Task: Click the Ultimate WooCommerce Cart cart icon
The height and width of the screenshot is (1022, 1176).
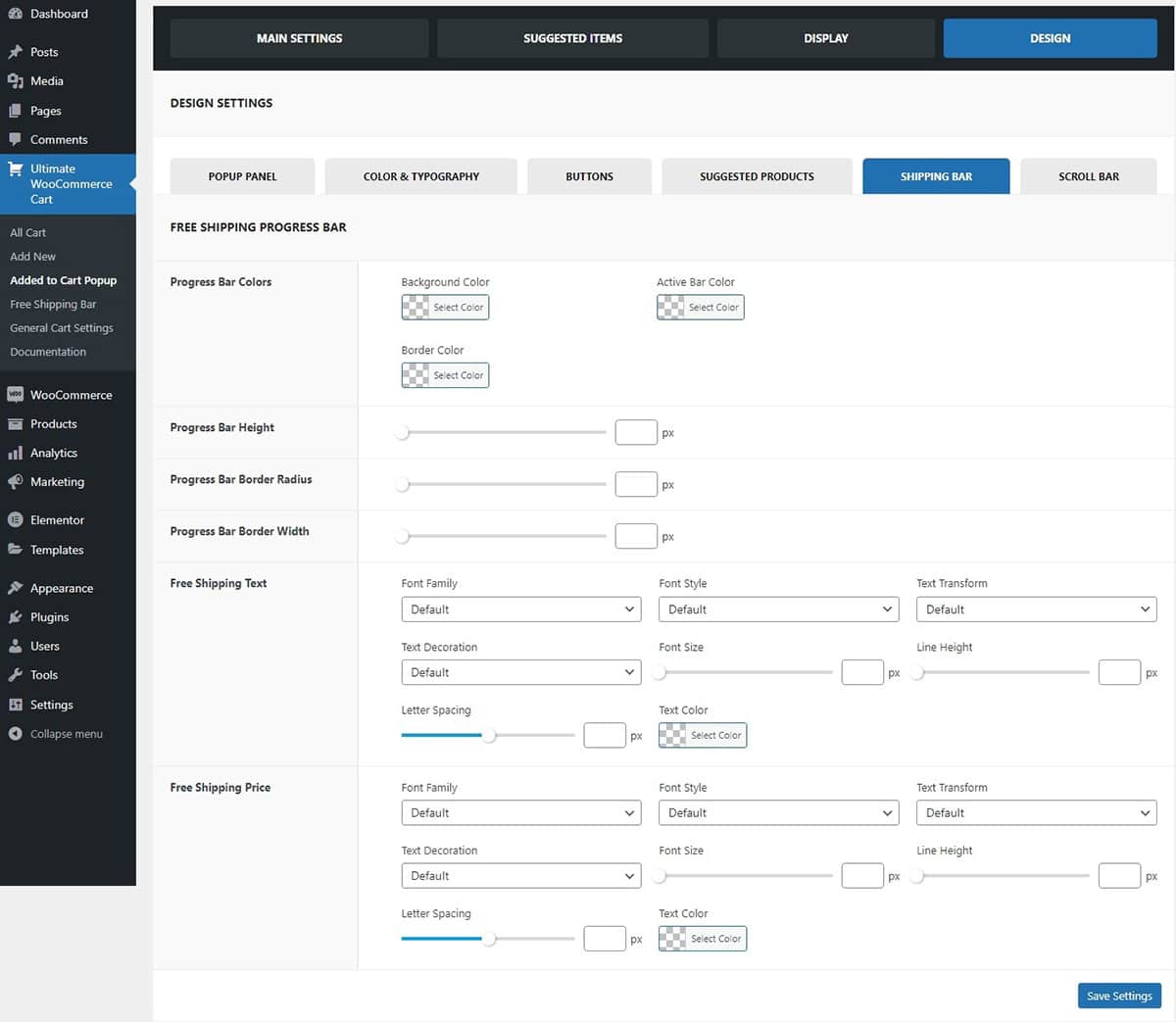Action: coord(15,169)
